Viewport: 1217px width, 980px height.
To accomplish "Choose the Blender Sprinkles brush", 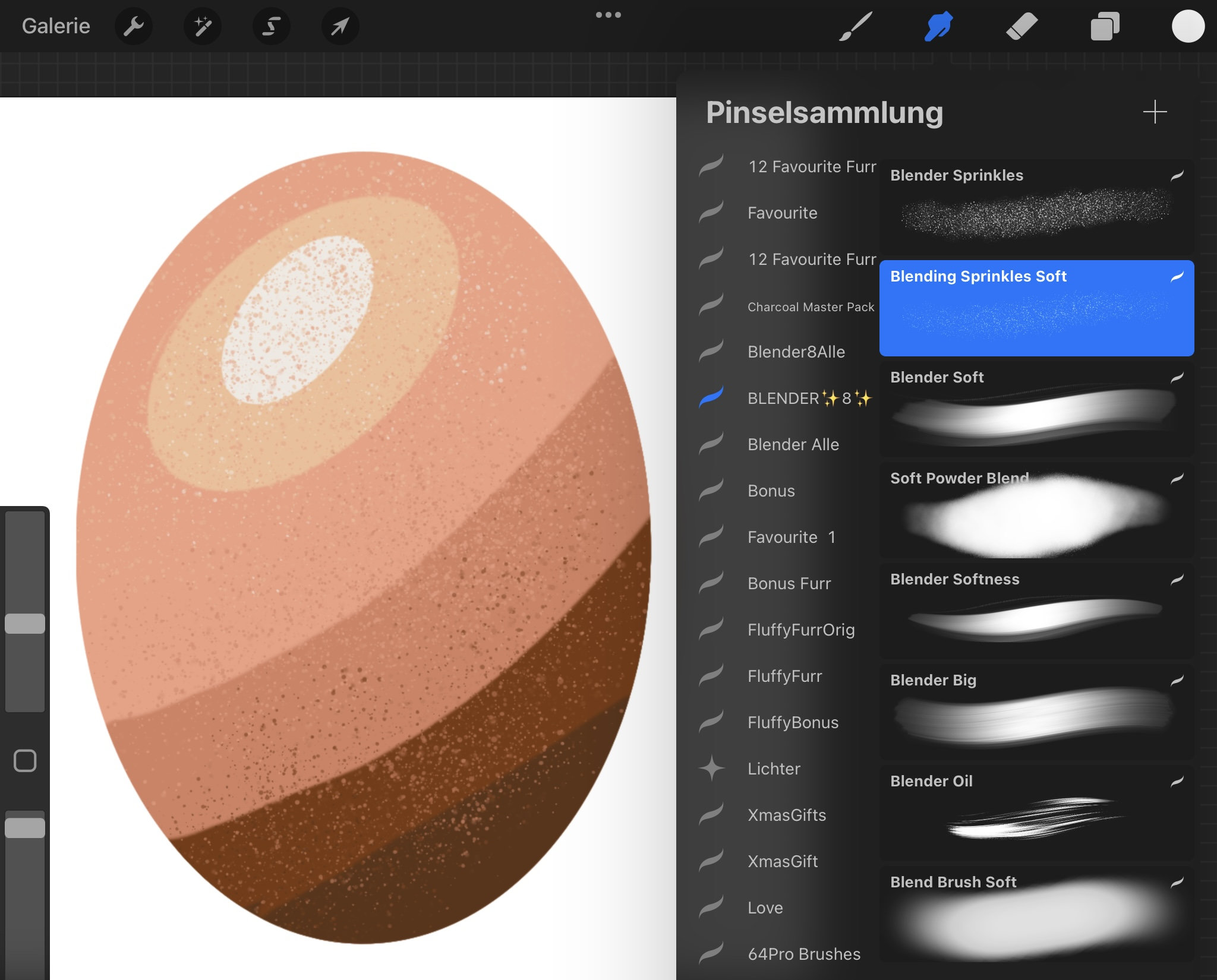I will (1036, 207).
